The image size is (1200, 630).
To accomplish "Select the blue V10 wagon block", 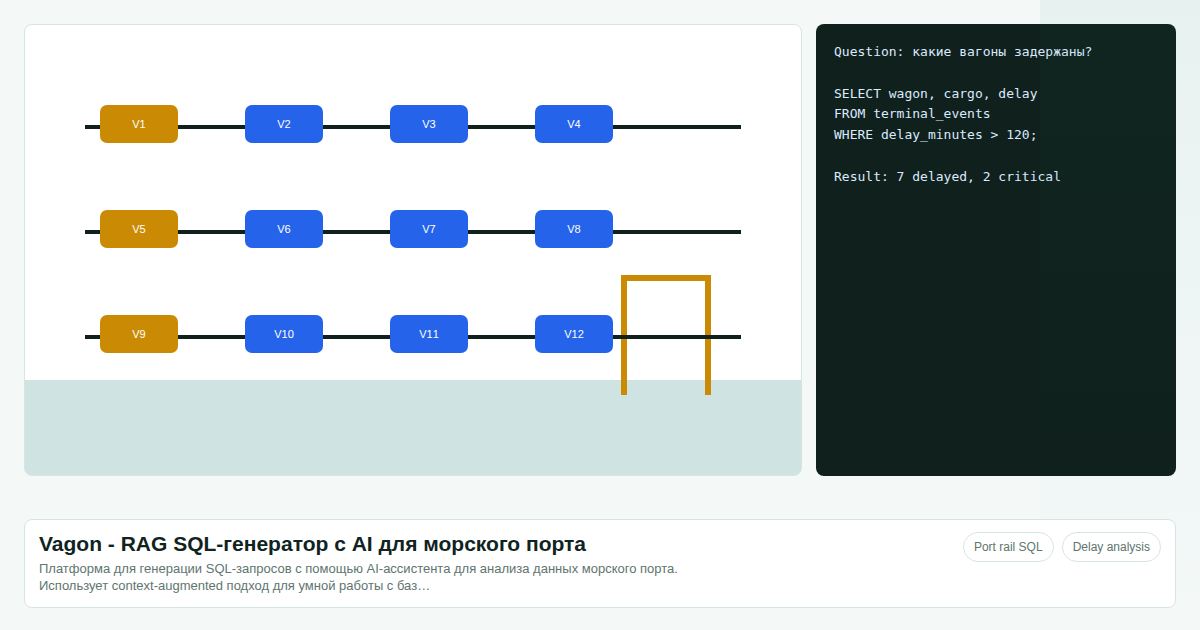I will pyautogui.click(x=284, y=334).
